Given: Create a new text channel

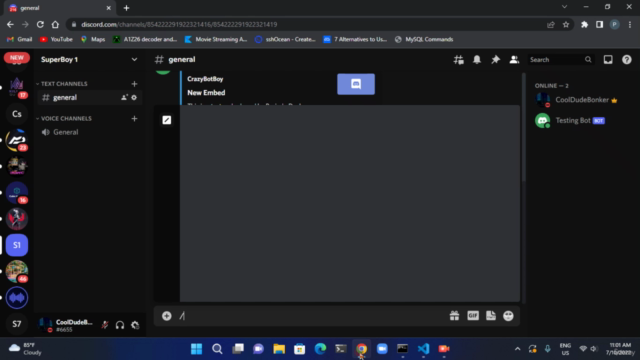Looking at the screenshot, I should coord(134,84).
